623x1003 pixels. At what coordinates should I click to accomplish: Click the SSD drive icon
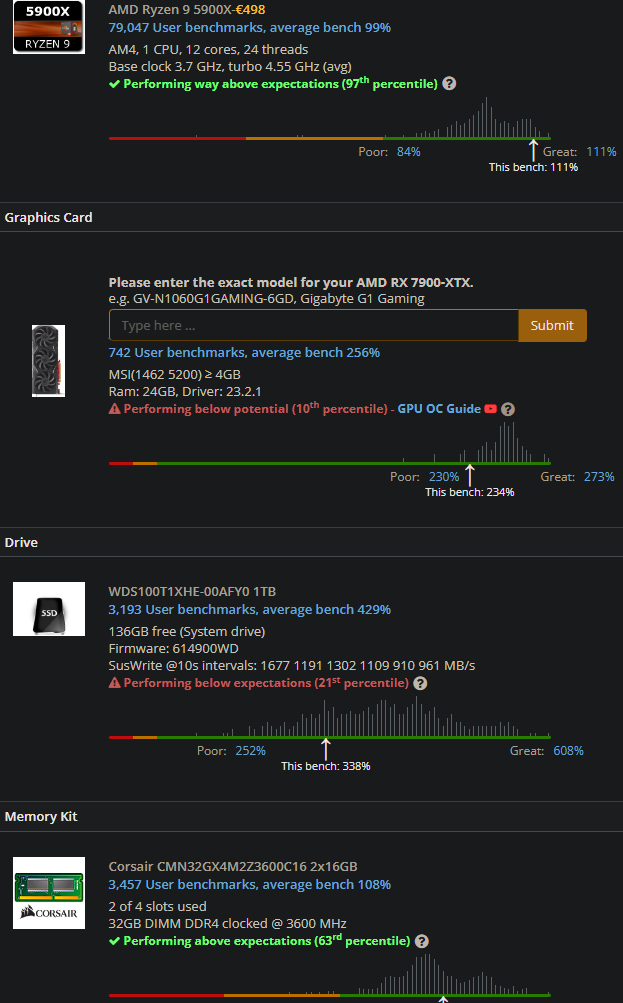click(x=49, y=609)
